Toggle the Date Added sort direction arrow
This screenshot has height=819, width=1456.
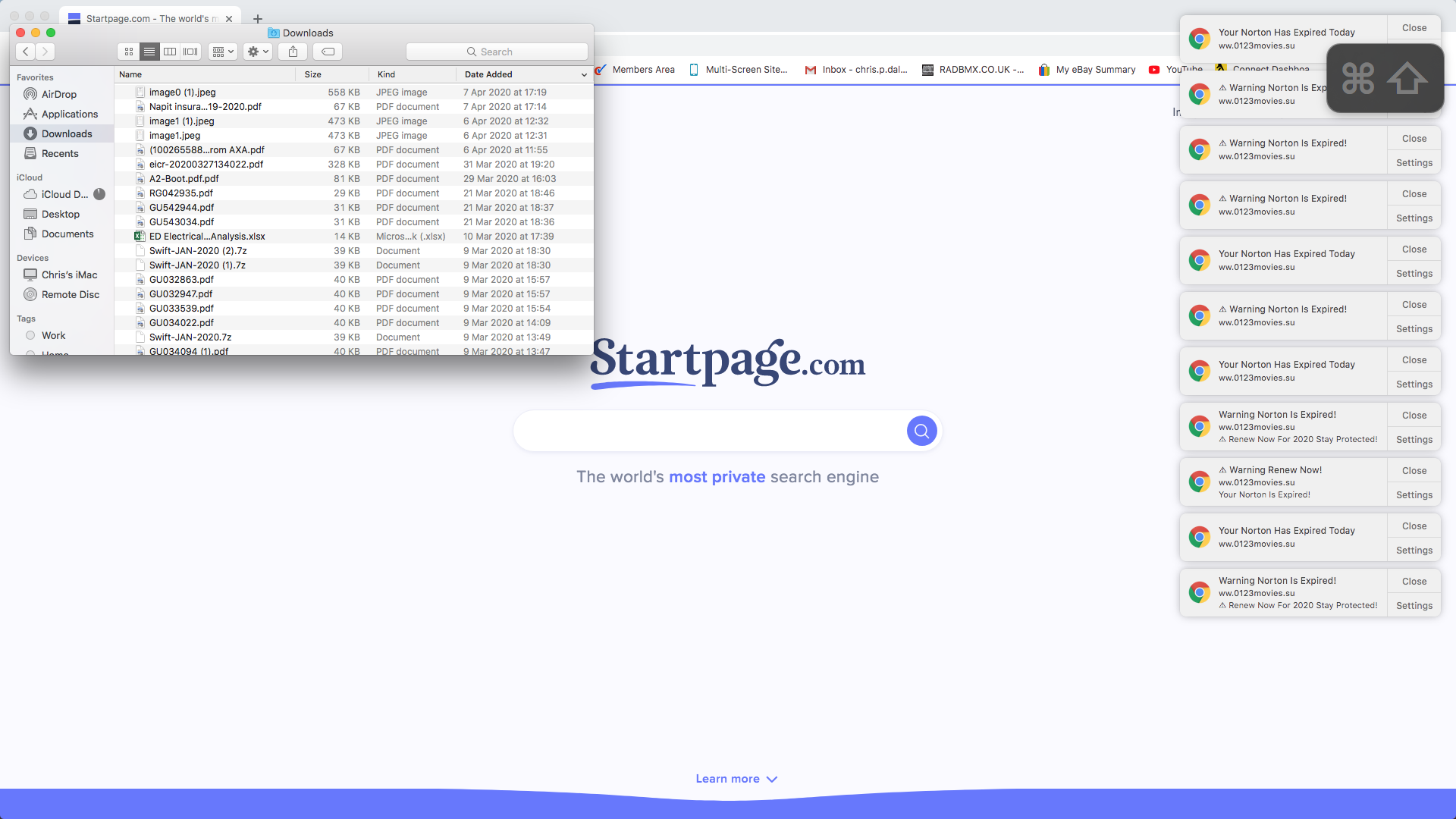(584, 74)
